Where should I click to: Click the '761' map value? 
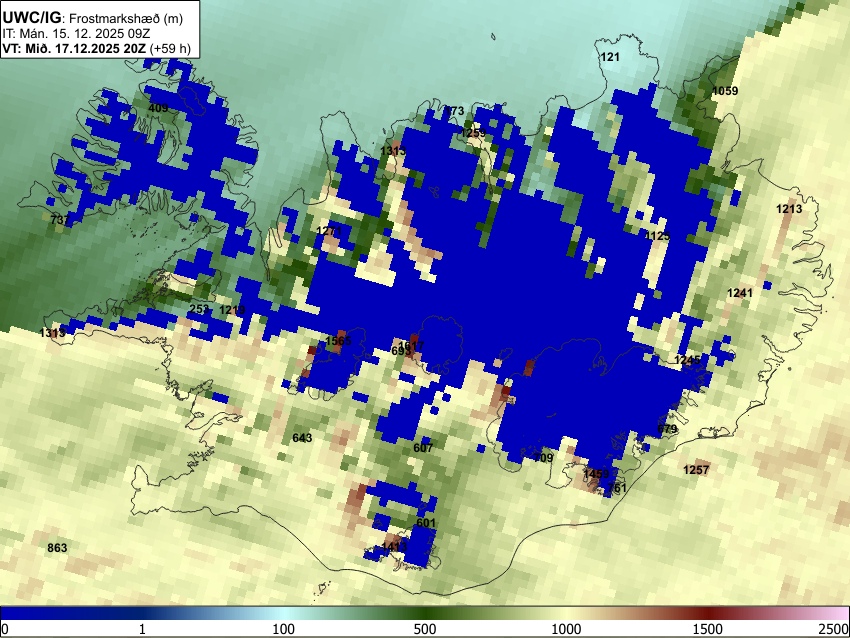pos(617,488)
